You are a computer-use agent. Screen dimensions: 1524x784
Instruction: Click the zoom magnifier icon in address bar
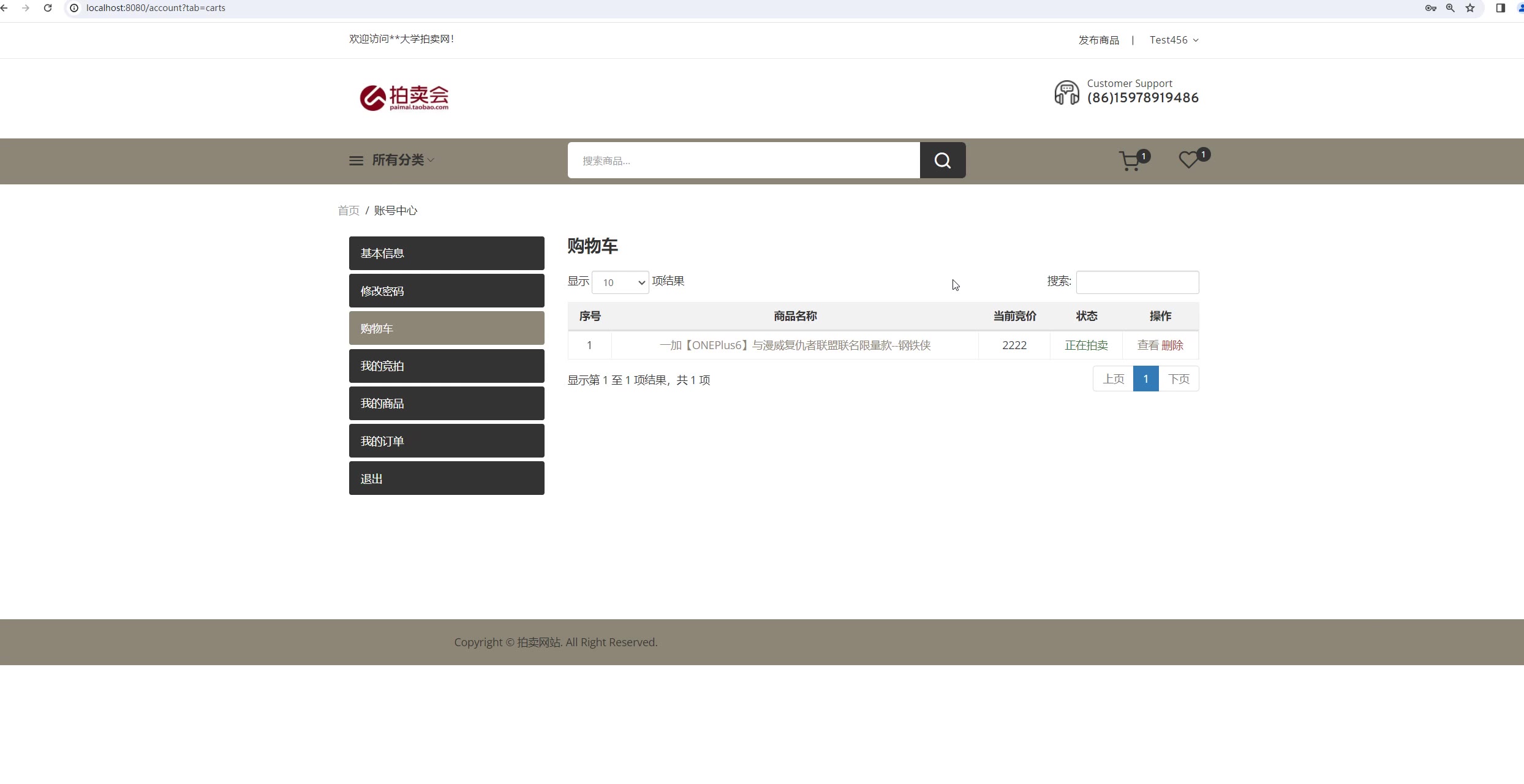pyautogui.click(x=1450, y=8)
